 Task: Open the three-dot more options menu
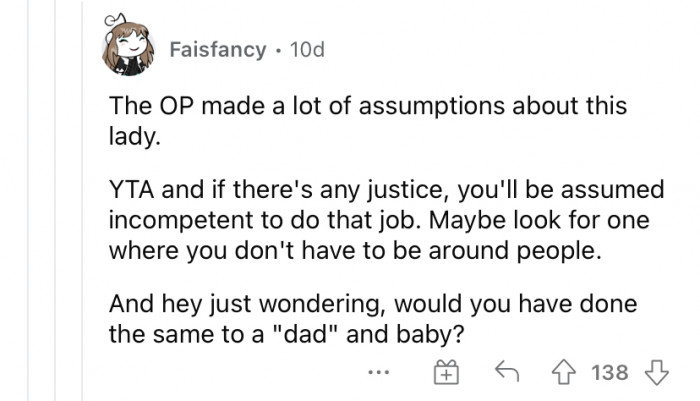378,373
